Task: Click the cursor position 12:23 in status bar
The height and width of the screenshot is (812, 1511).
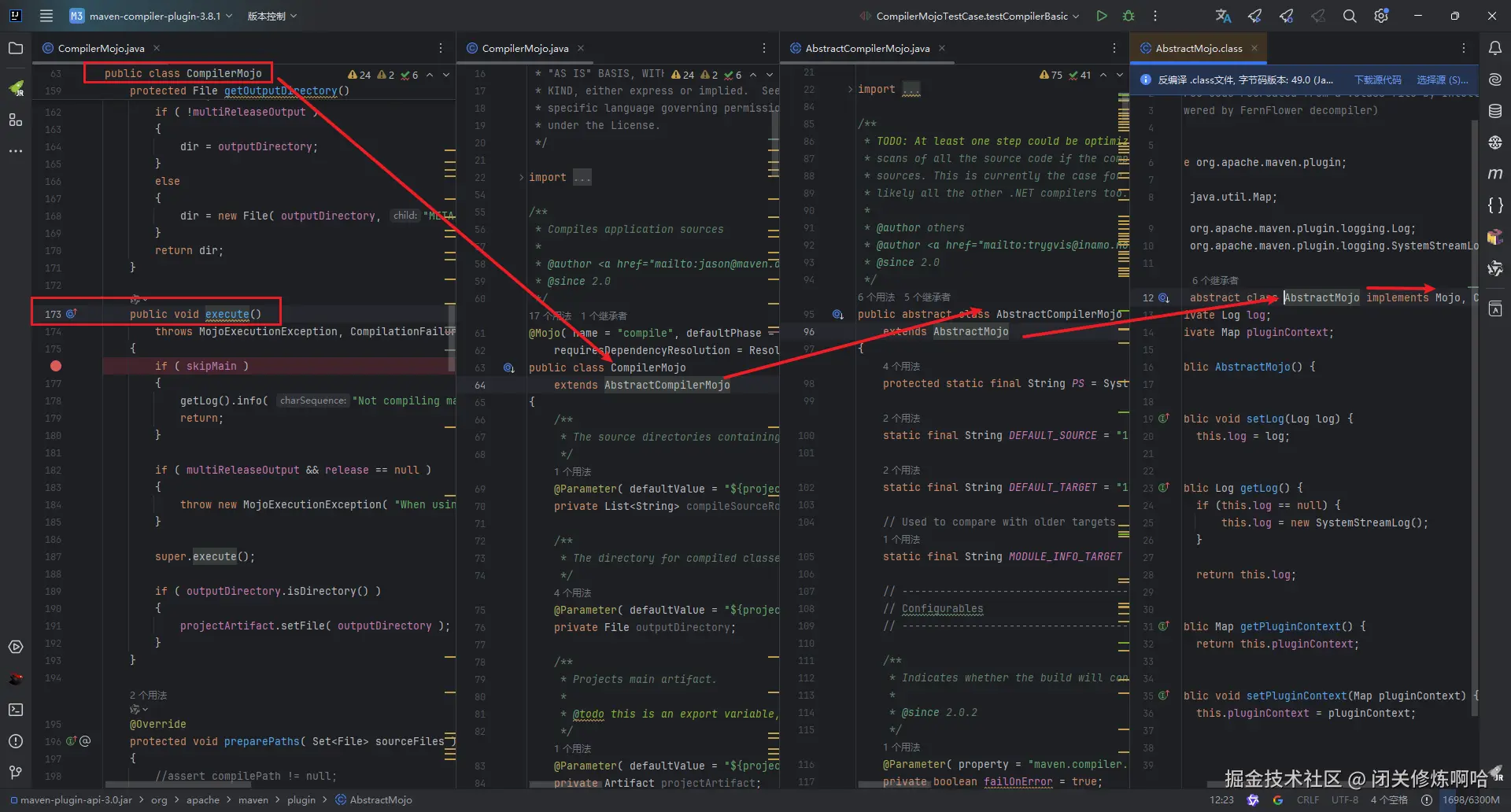Action: pos(1221,800)
